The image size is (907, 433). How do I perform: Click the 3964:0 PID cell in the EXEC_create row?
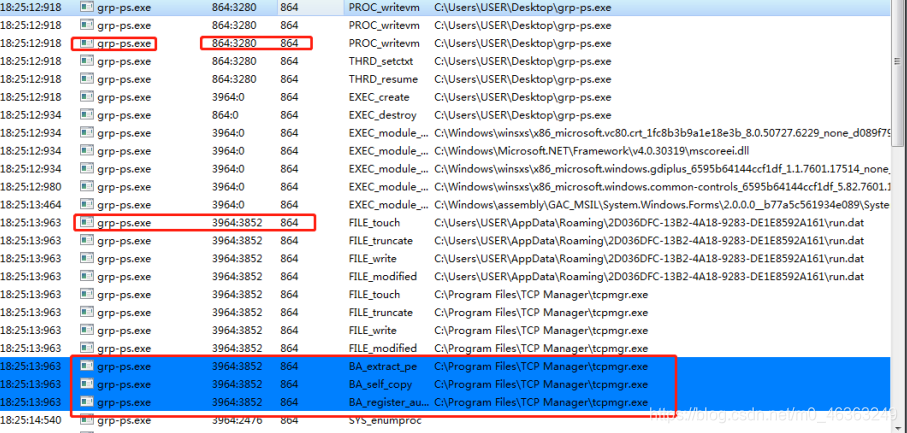[228, 97]
